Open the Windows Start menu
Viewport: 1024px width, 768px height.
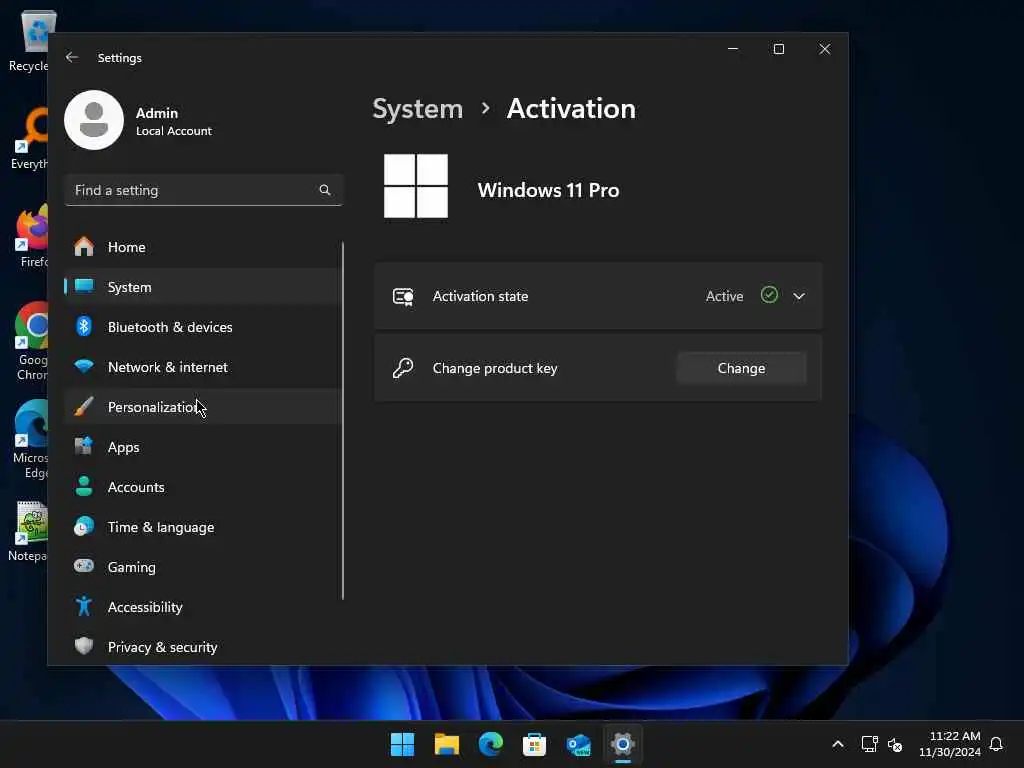pyautogui.click(x=402, y=744)
